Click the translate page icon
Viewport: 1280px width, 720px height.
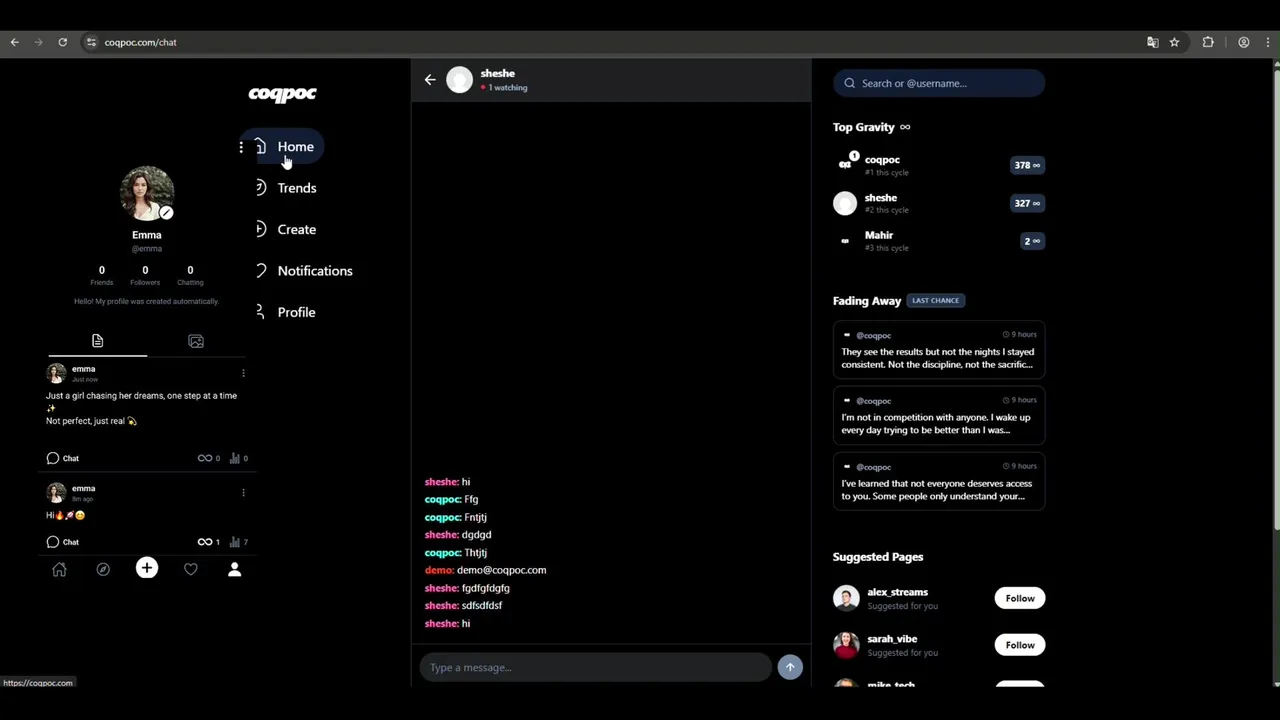[1152, 42]
